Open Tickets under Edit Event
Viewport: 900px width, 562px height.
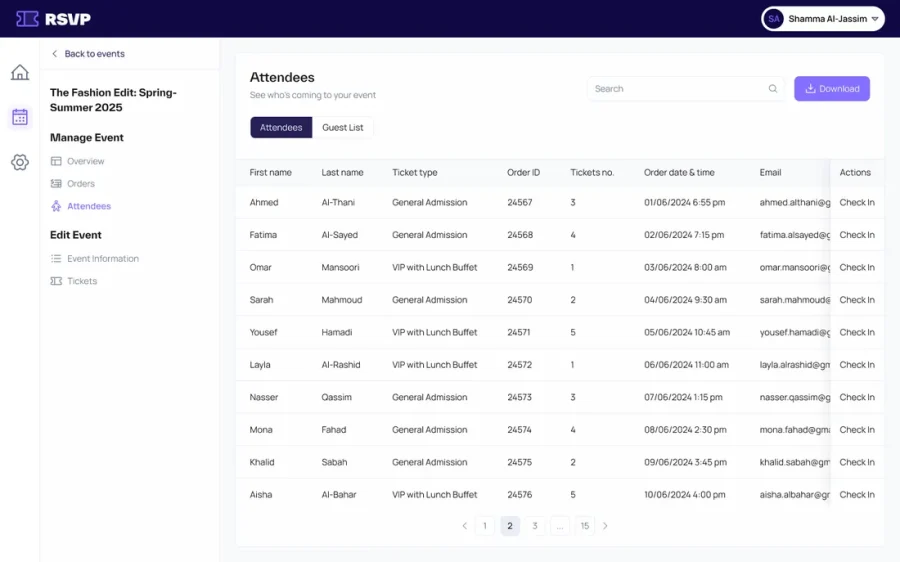click(82, 281)
